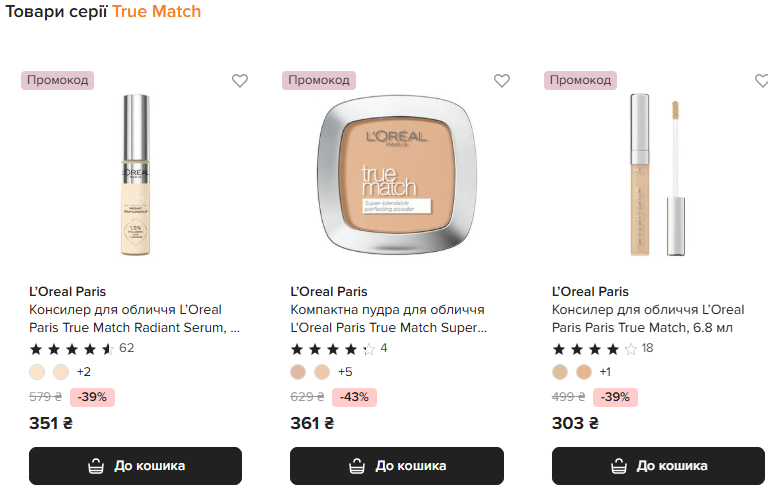This screenshot has height=492, width=768.
Task: Select second shade swatch of compact powder
Action: click(x=322, y=372)
